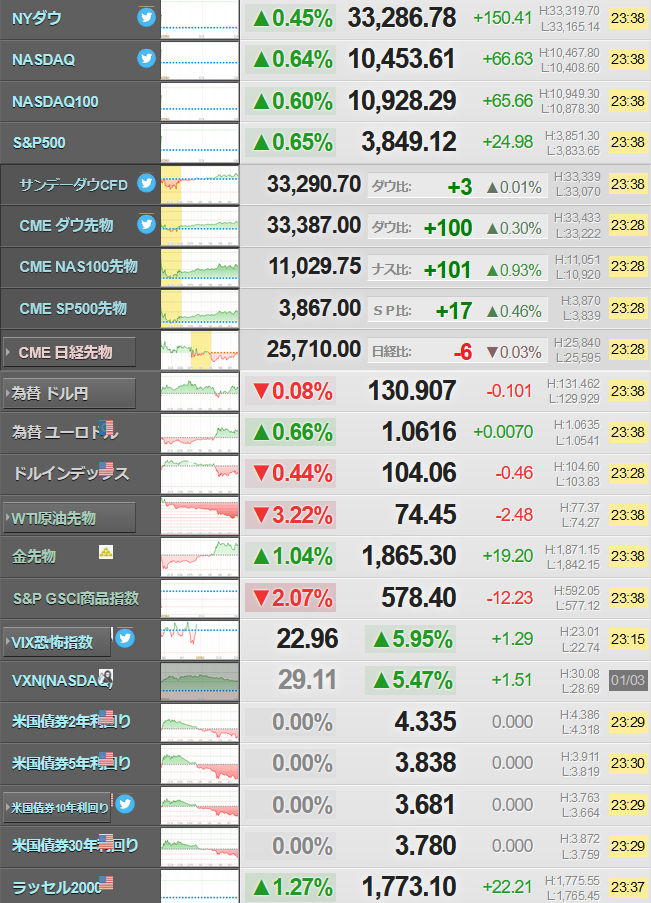Screen dimensions: 651x903
Task: Select ダウ比 +100 value
Action: [448, 228]
